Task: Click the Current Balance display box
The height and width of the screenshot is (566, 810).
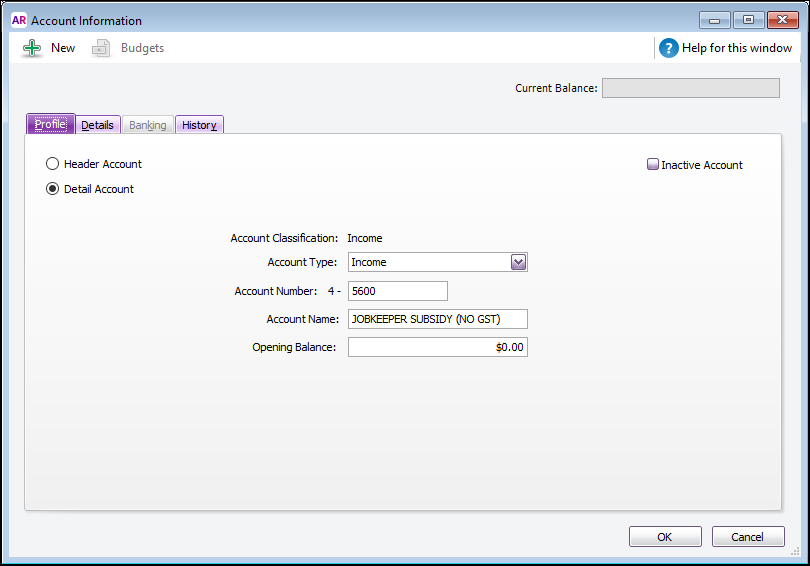Action: tap(690, 88)
